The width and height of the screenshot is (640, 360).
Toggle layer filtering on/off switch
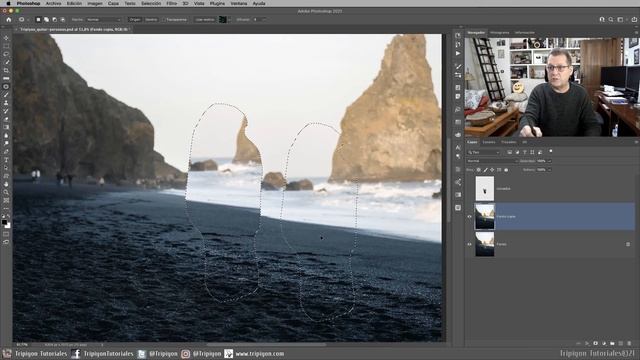coord(551,151)
